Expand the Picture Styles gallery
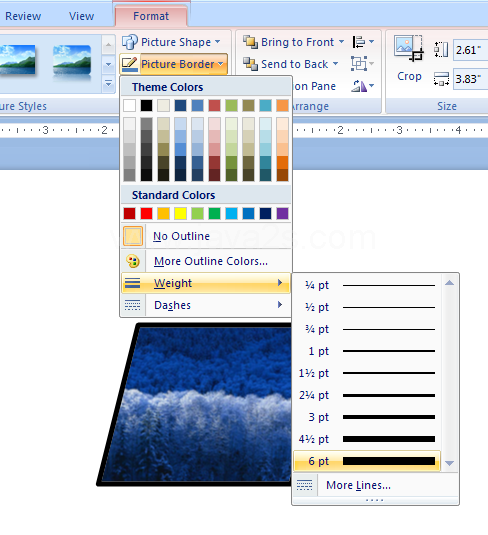The width and height of the screenshot is (488, 535). tap(109, 83)
